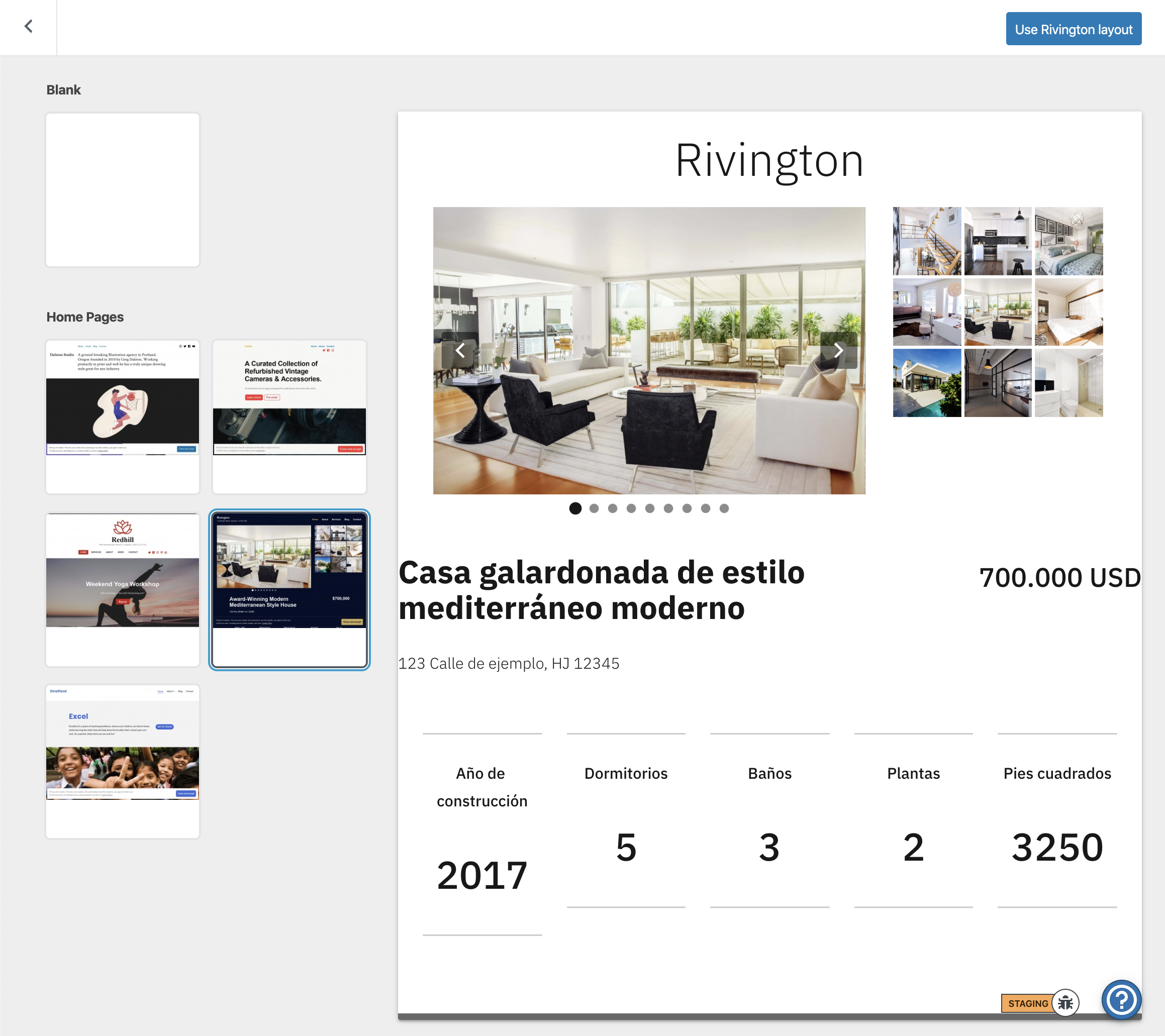Click the staging bug icon
Viewport: 1165px width, 1036px height.
[x=1064, y=1003]
